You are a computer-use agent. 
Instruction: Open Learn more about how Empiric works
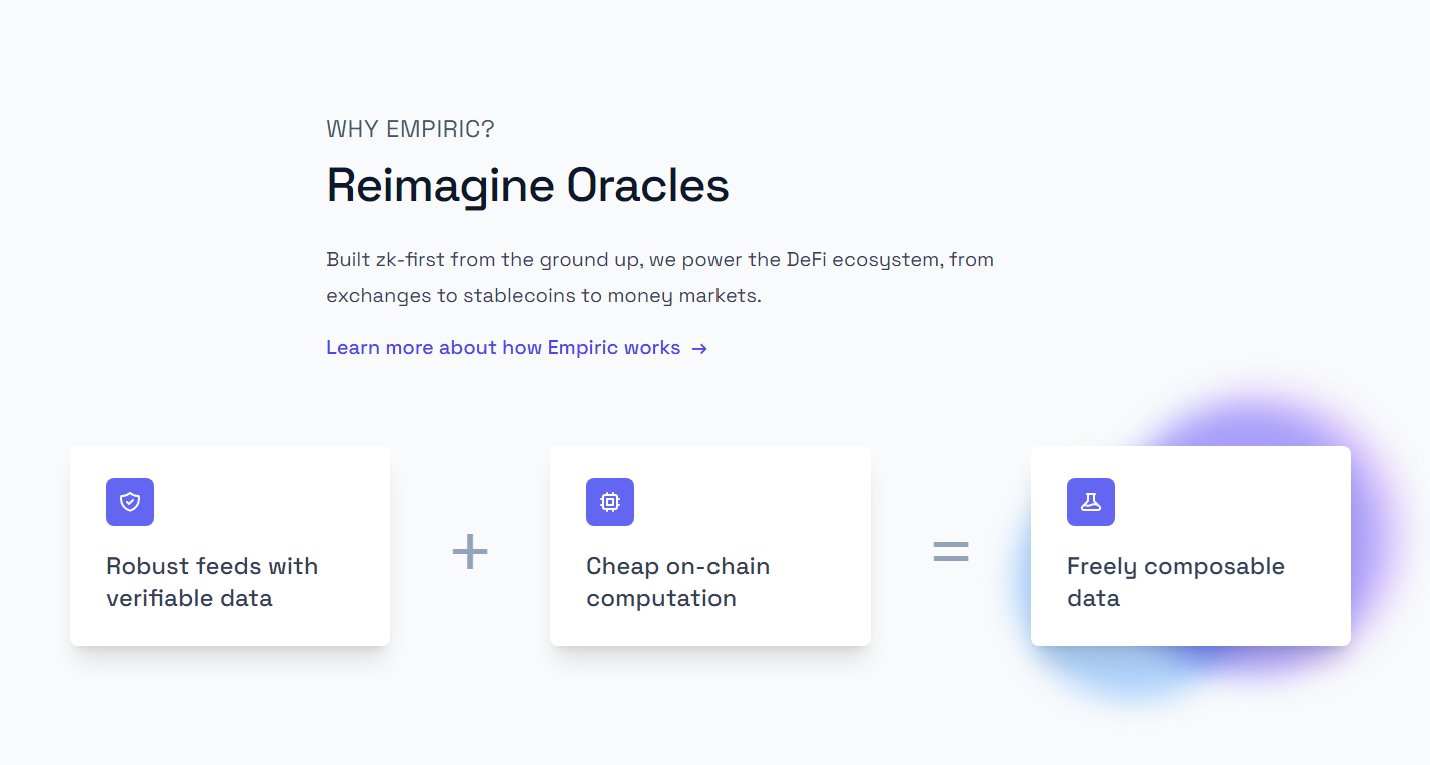click(x=503, y=348)
